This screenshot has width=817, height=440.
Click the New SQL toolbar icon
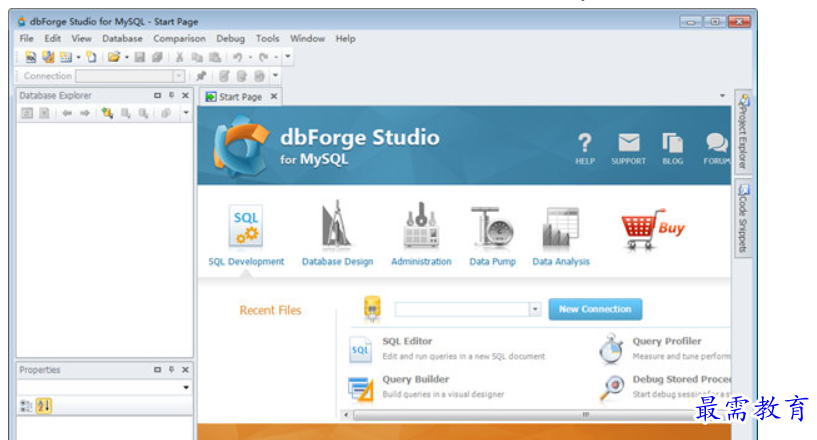pos(31,57)
